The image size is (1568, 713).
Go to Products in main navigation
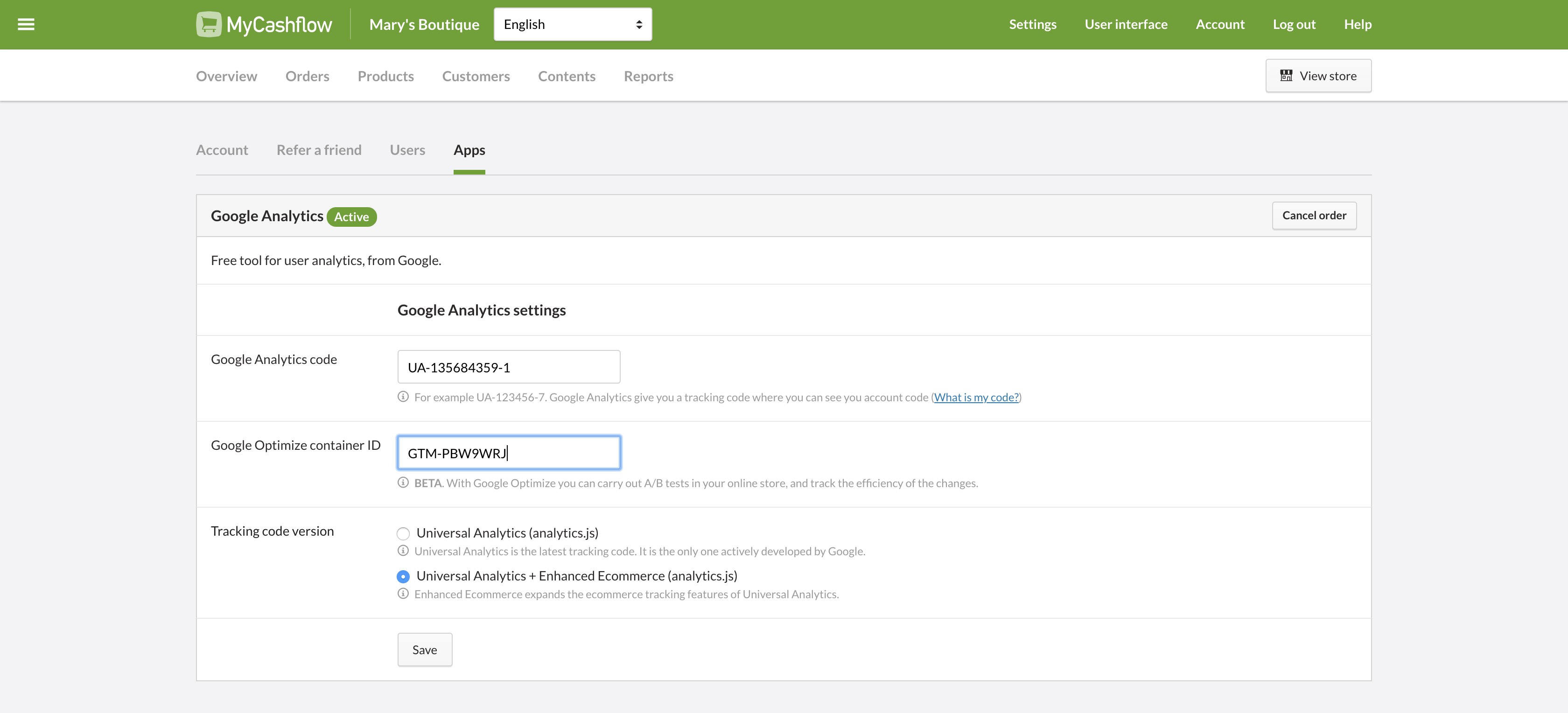[x=385, y=76]
